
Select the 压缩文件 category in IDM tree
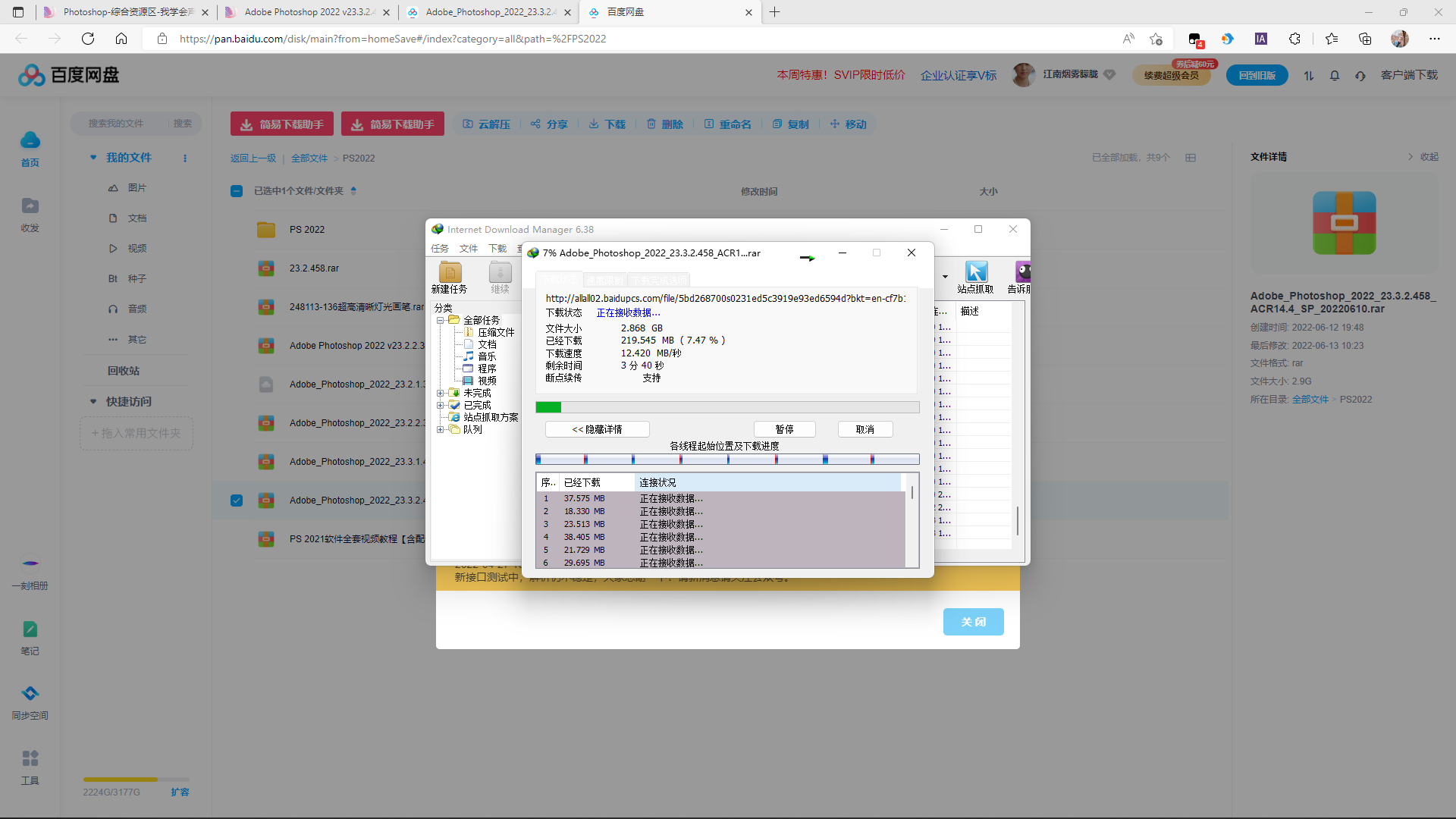(496, 332)
